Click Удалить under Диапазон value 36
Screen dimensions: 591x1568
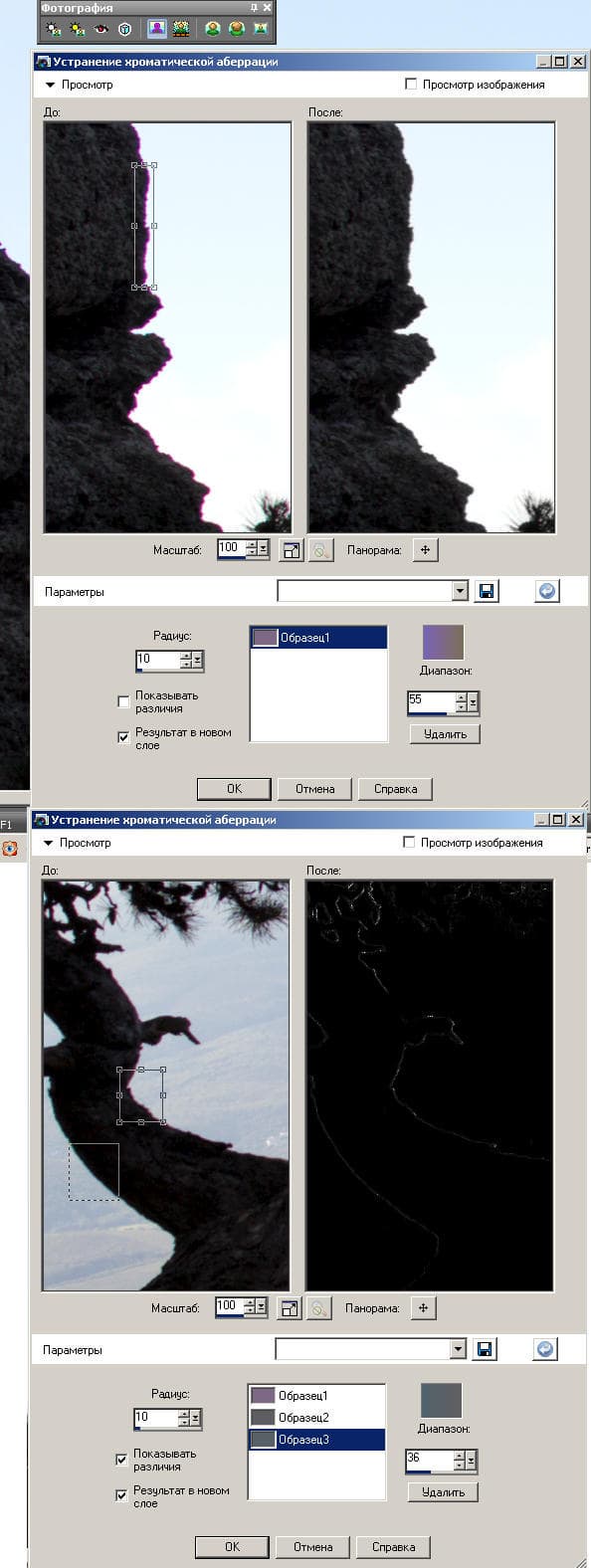coord(443,1492)
